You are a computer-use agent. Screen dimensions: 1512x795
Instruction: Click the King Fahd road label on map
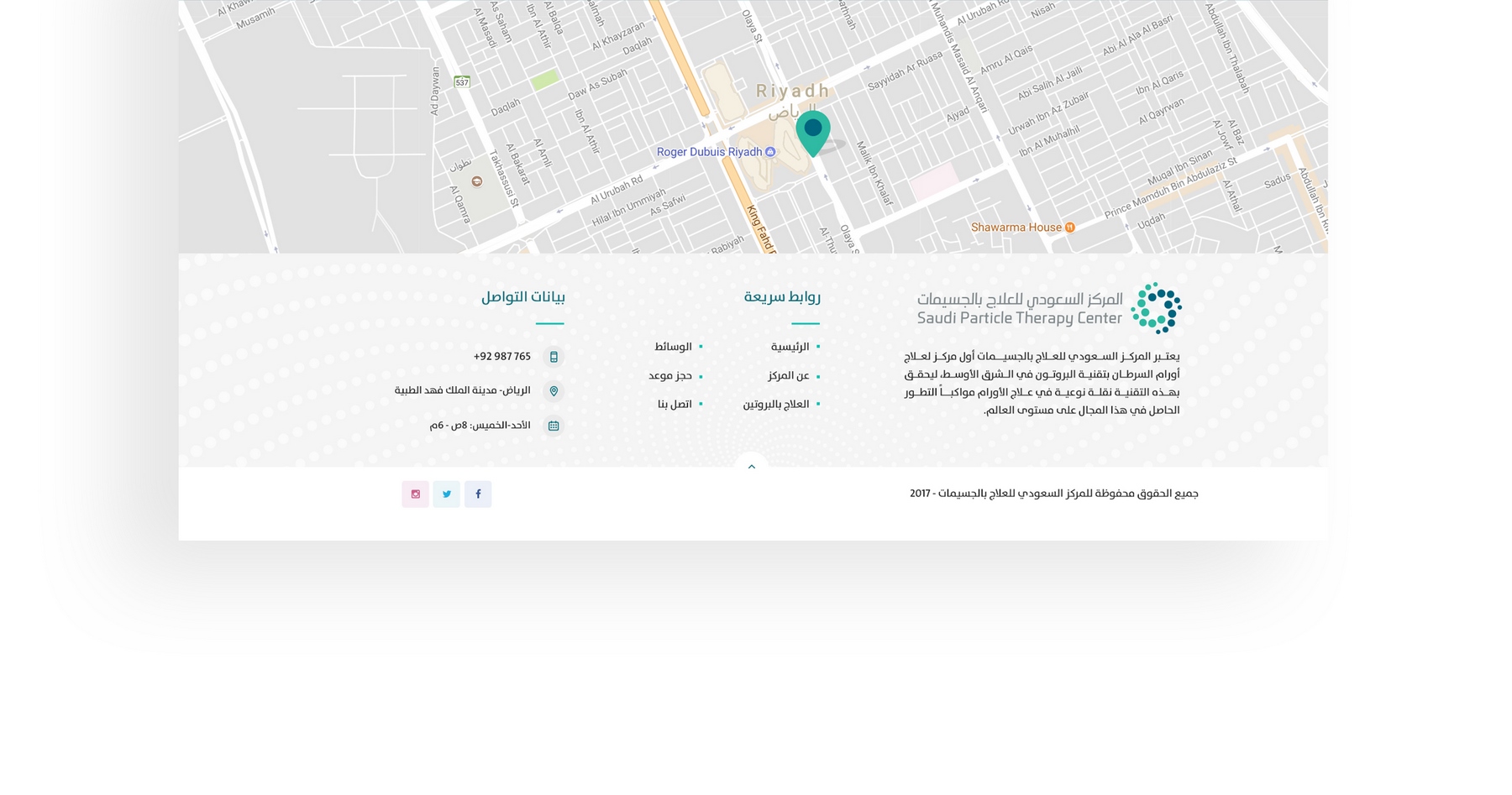[759, 229]
